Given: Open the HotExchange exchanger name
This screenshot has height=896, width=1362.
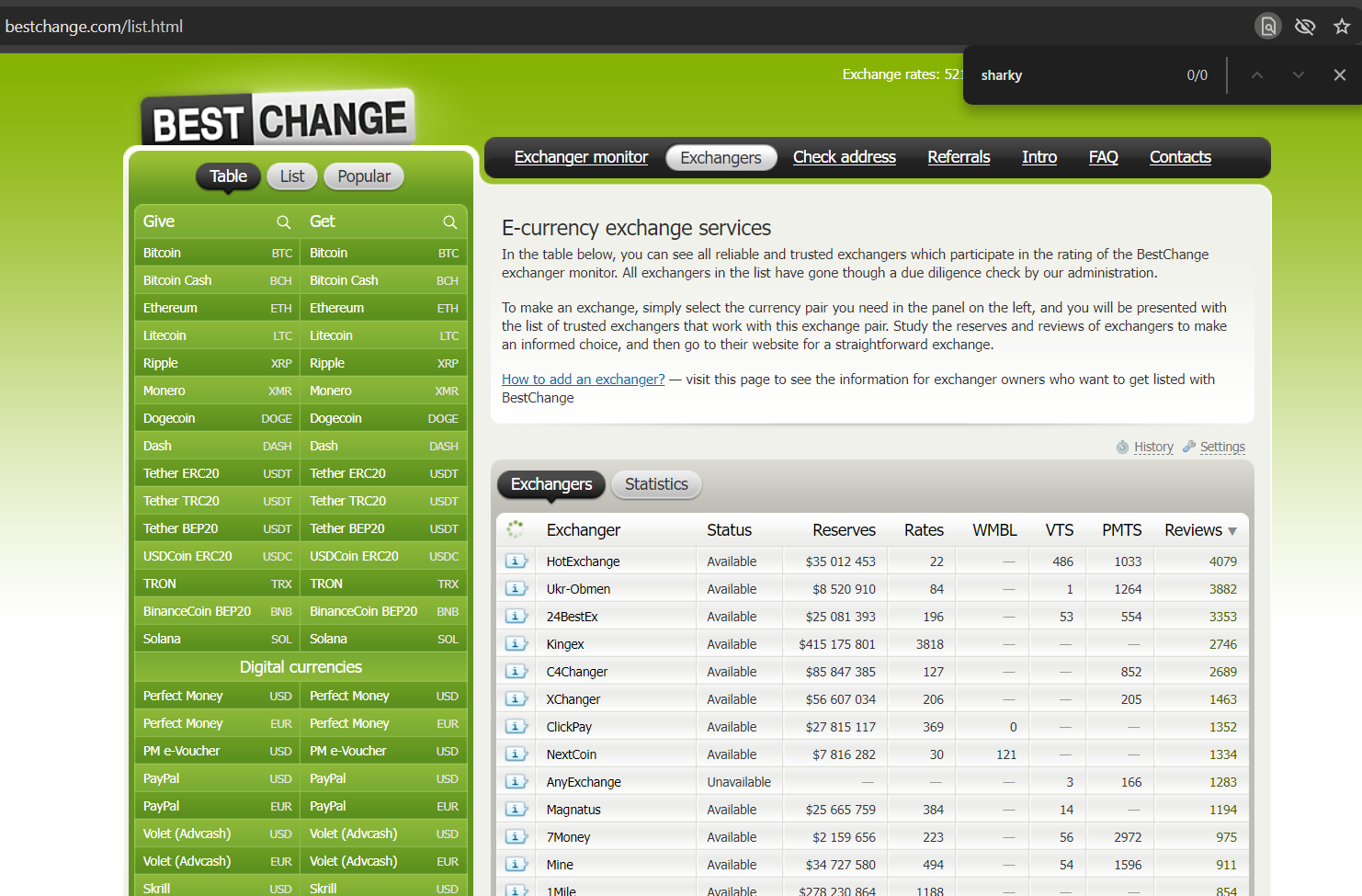Looking at the screenshot, I should [583, 561].
